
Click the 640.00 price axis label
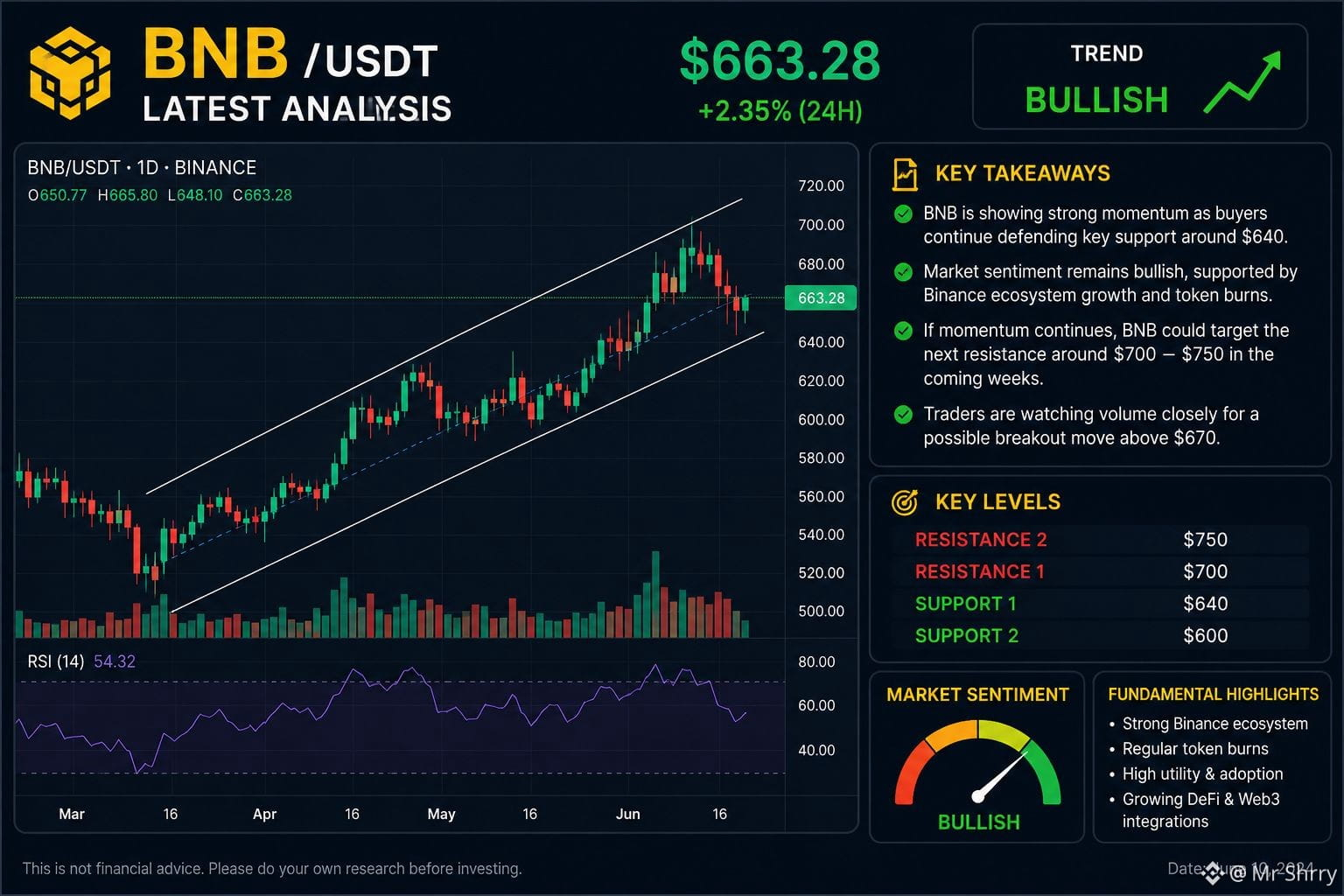tap(821, 342)
